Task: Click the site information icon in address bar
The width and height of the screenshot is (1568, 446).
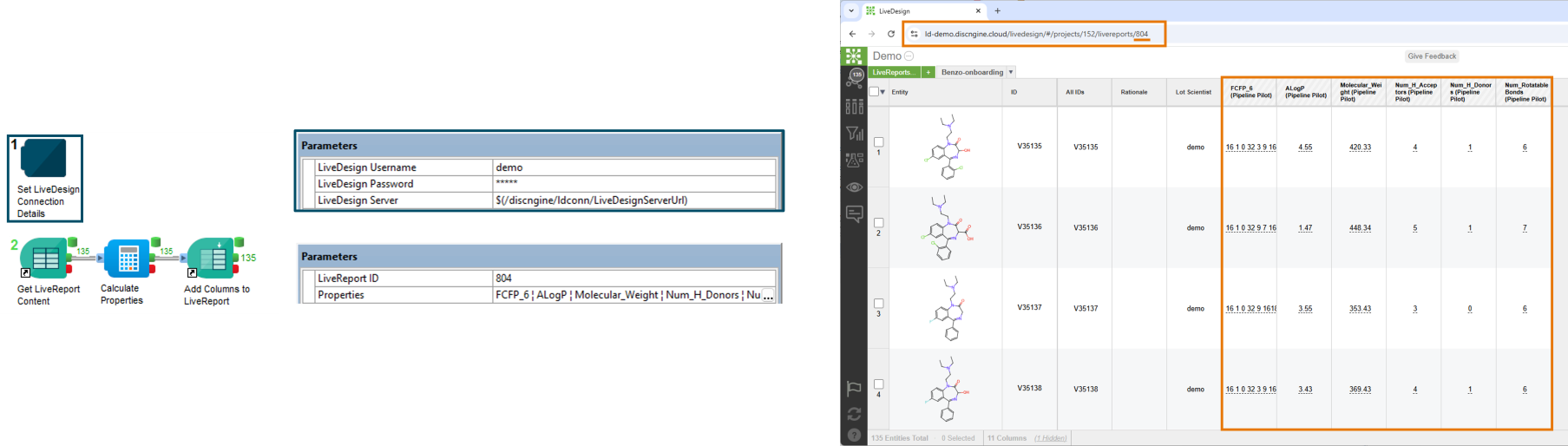Action: point(914,34)
